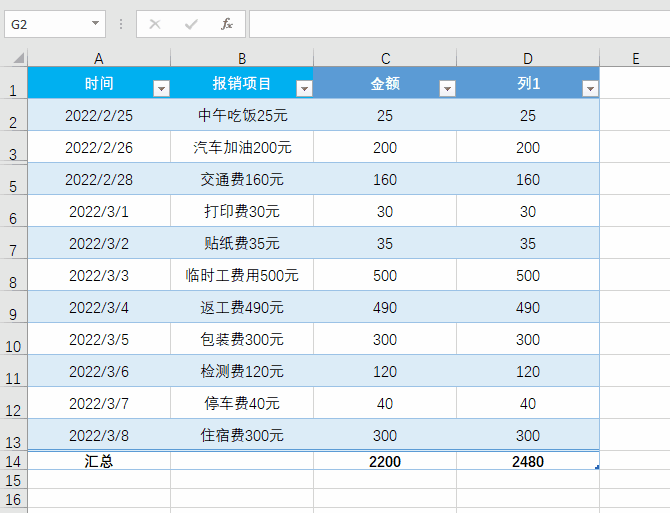Select the date cell 2022/3/5
The image size is (670, 513).
(x=99, y=339)
